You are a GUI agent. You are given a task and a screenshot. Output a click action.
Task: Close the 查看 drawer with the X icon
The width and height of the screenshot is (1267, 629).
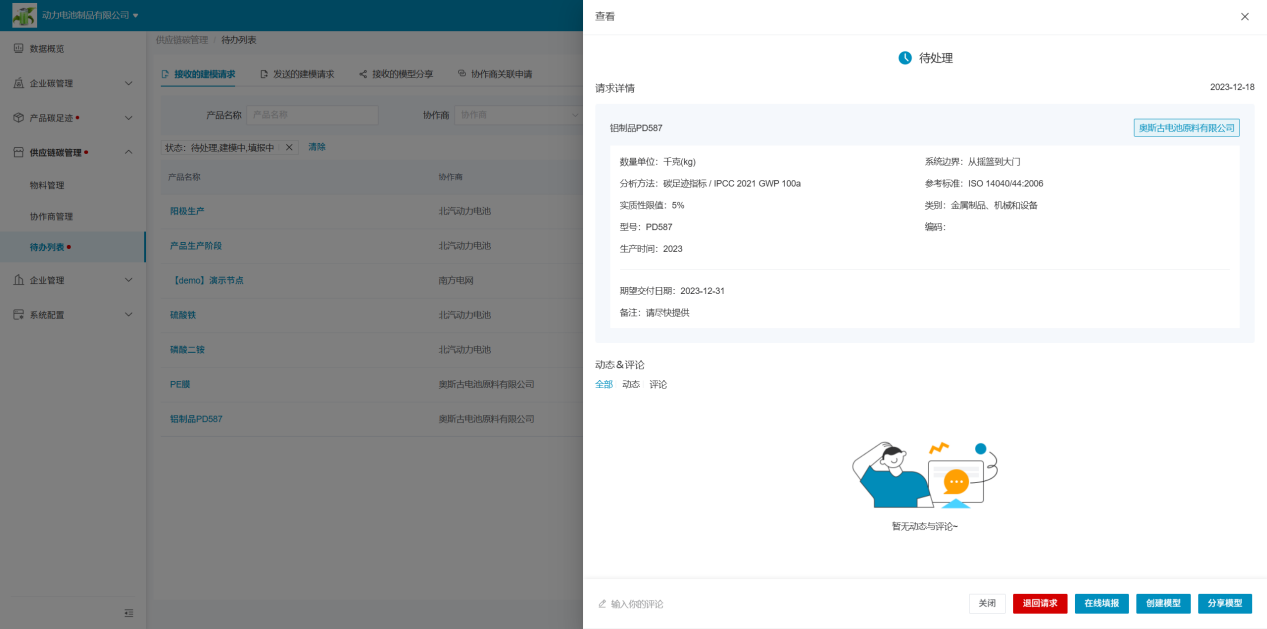click(1244, 17)
